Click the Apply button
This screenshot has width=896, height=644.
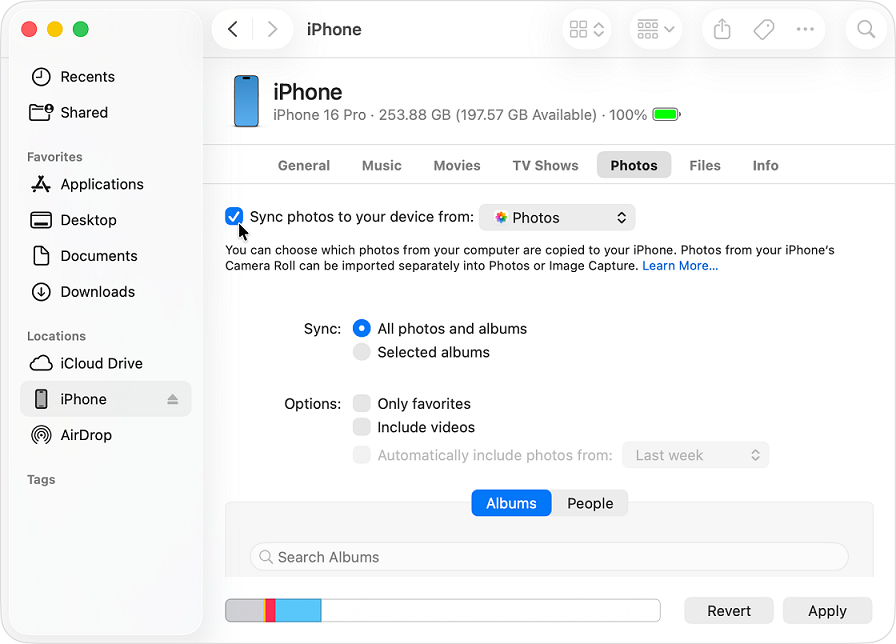(x=827, y=611)
